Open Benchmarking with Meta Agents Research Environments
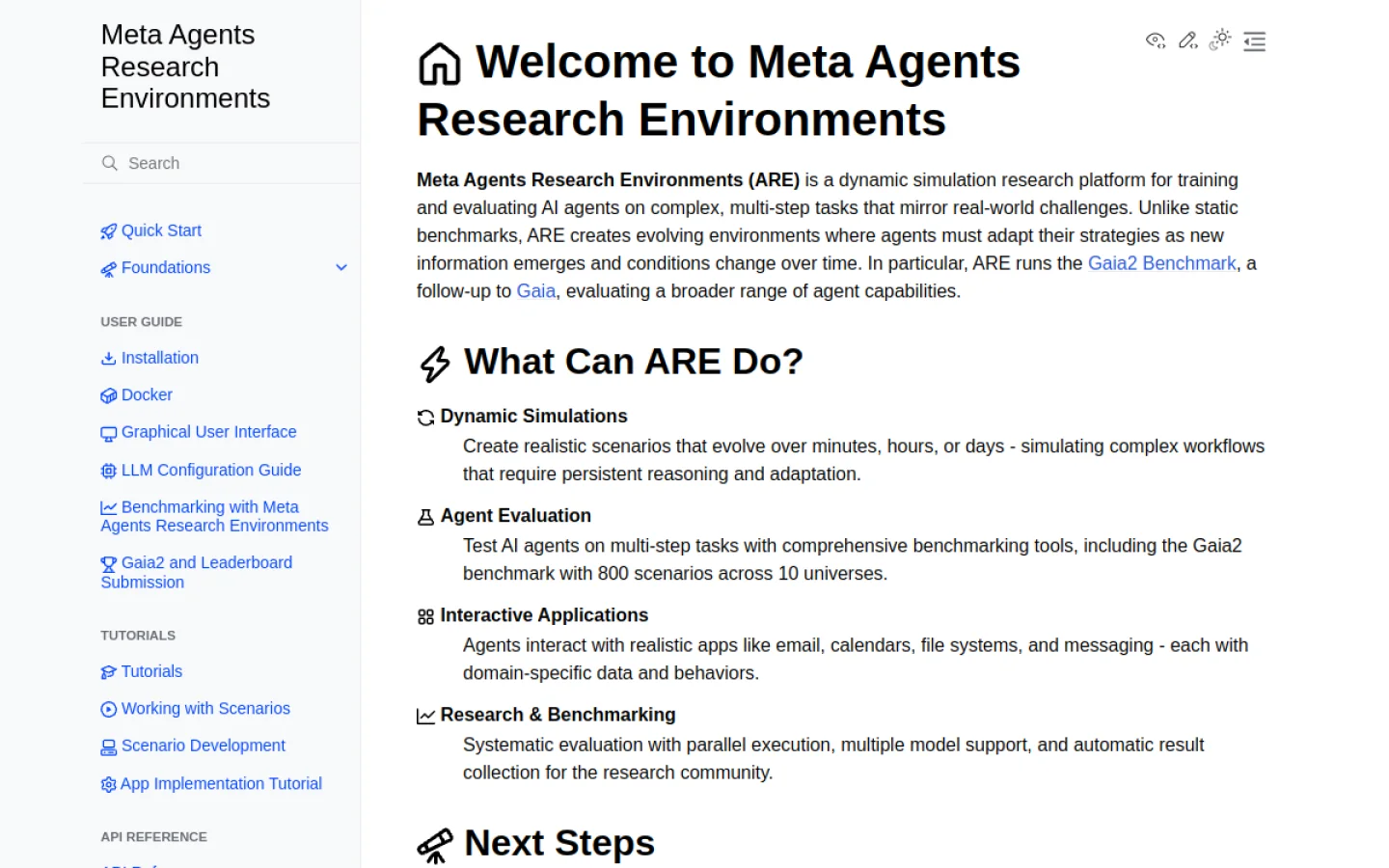 click(x=214, y=516)
